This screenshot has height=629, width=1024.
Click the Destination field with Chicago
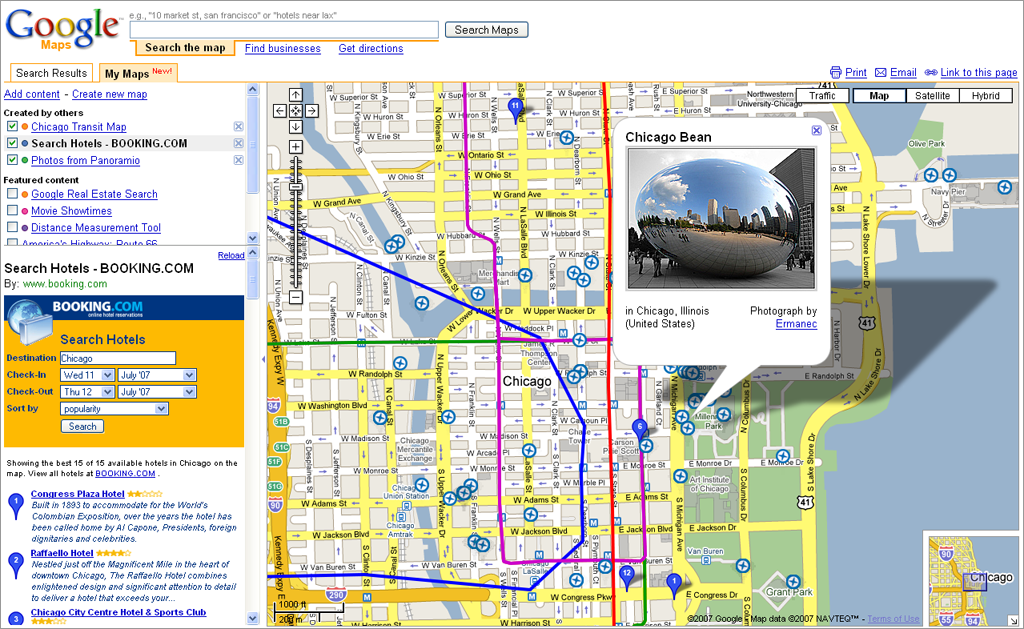tap(118, 358)
